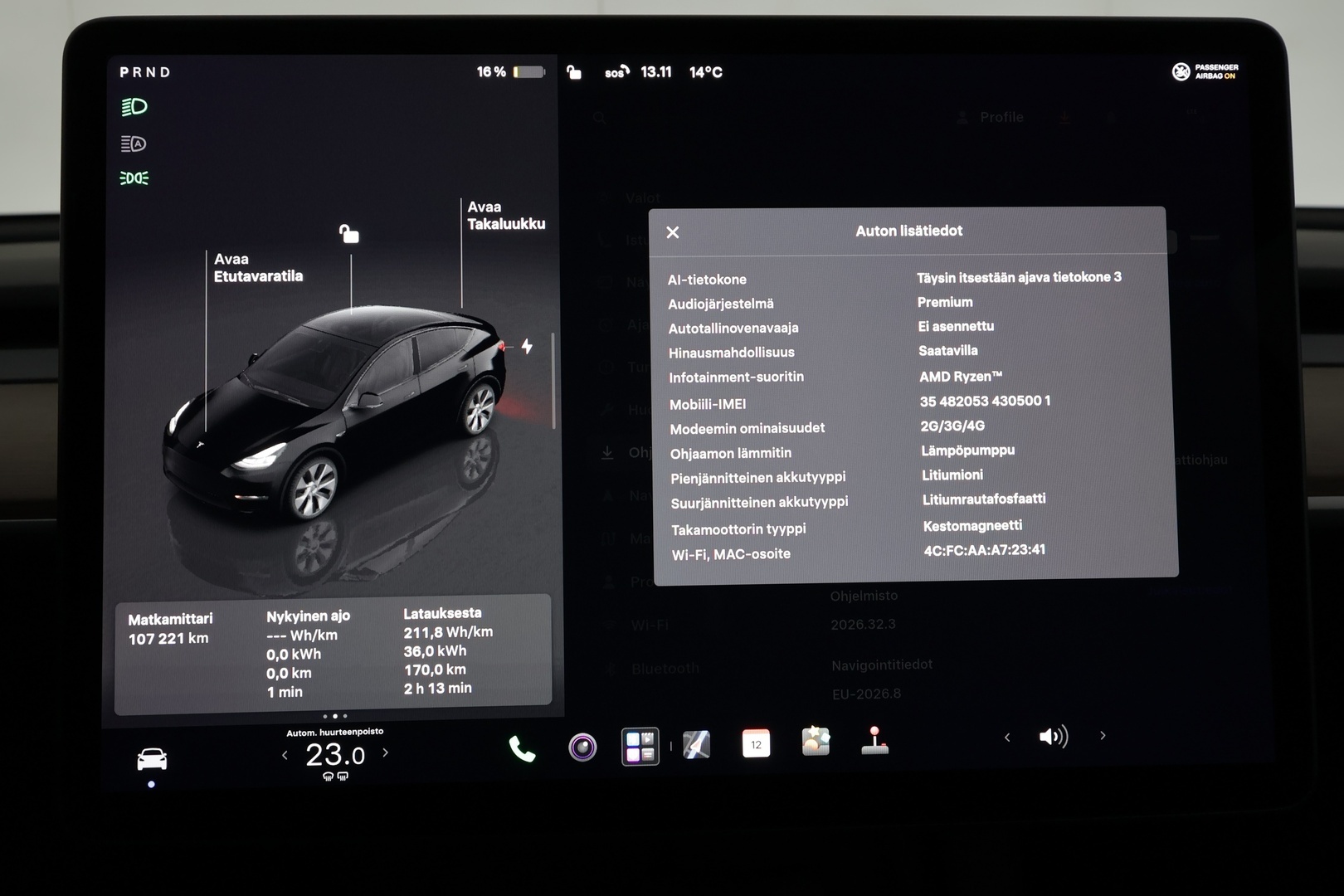The image size is (1344, 896).
Task: Open the charge port lightning icon
Action: tap(527, 346)
